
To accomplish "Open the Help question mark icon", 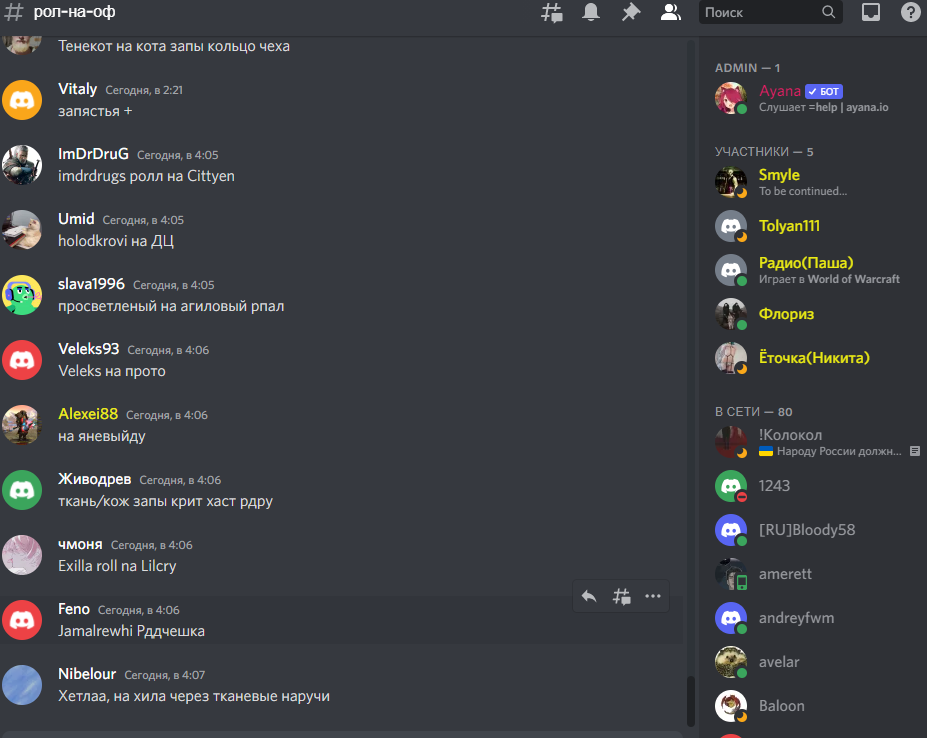I will tap(910, 12).
